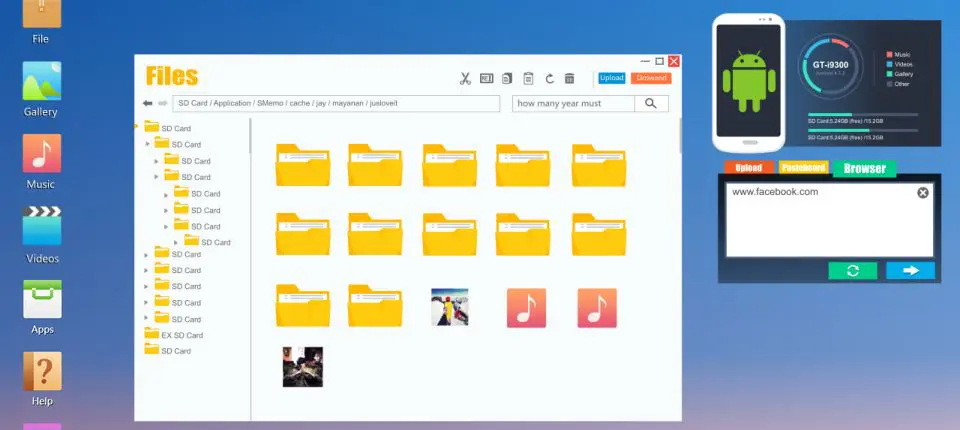Switch to the Pasteboard tab
960x430 pixels.
pyautogui.click(x=803, y=168)
